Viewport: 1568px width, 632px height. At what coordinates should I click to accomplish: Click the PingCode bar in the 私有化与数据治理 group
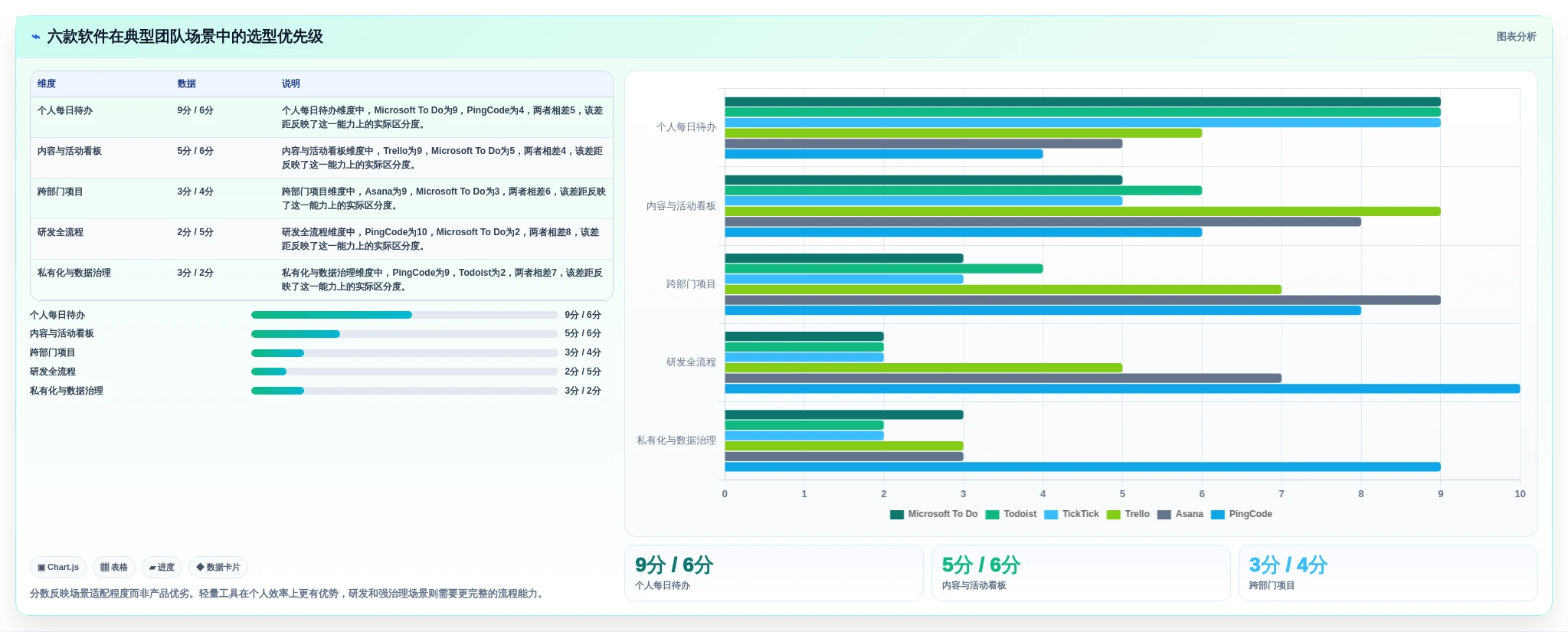tap(1082, 467)
